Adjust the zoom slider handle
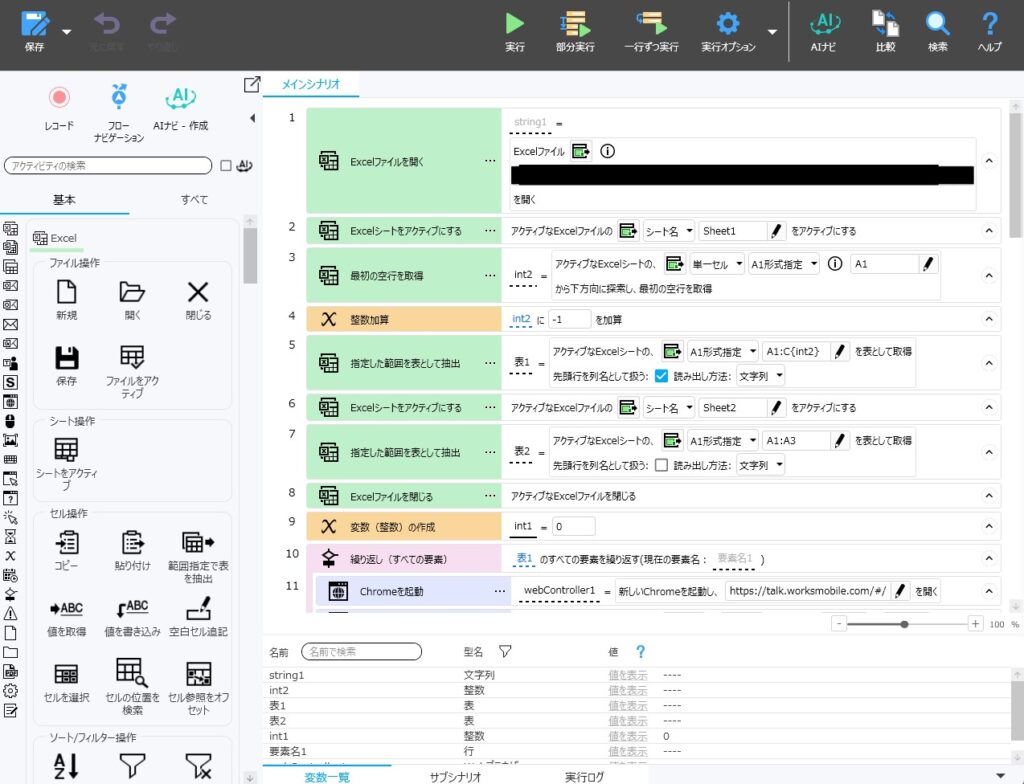The width and height of the screenshot is (1024, 784). point(904,624)
